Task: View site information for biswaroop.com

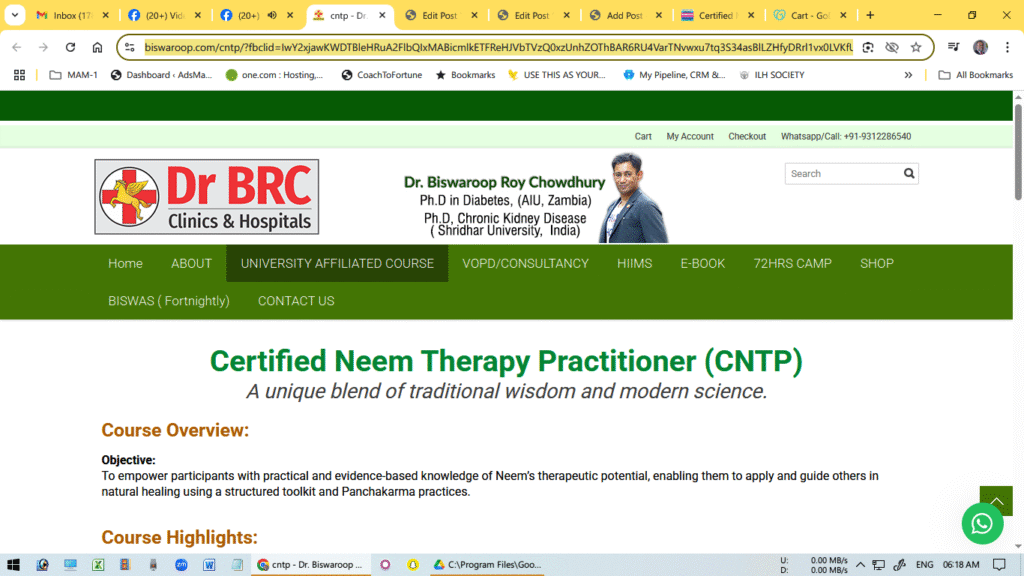Action: pyautogui.click(x=129, y=47)
